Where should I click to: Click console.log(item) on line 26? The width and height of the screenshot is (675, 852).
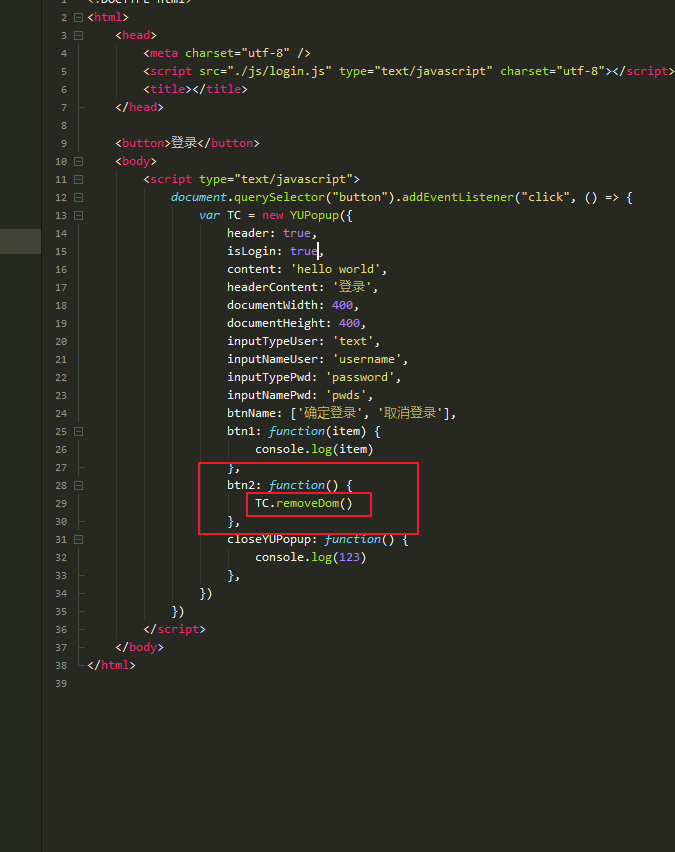(314, 449)
